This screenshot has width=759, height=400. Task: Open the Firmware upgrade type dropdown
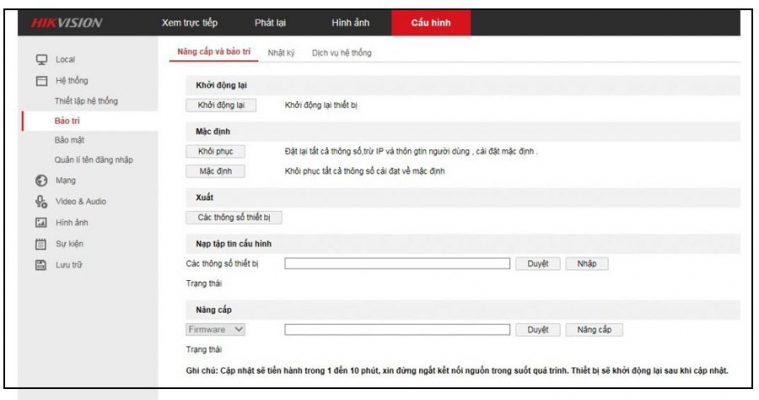216,329
